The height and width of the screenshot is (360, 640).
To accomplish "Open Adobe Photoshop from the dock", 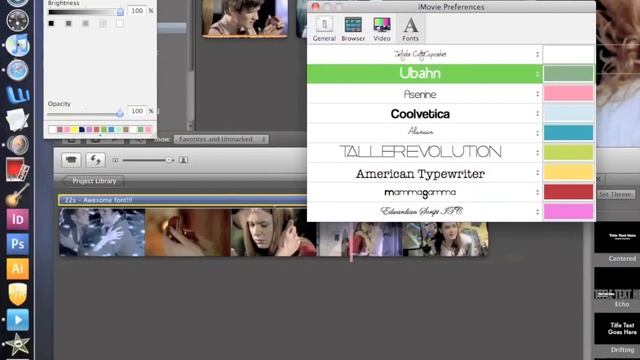I will click(18, 244).
